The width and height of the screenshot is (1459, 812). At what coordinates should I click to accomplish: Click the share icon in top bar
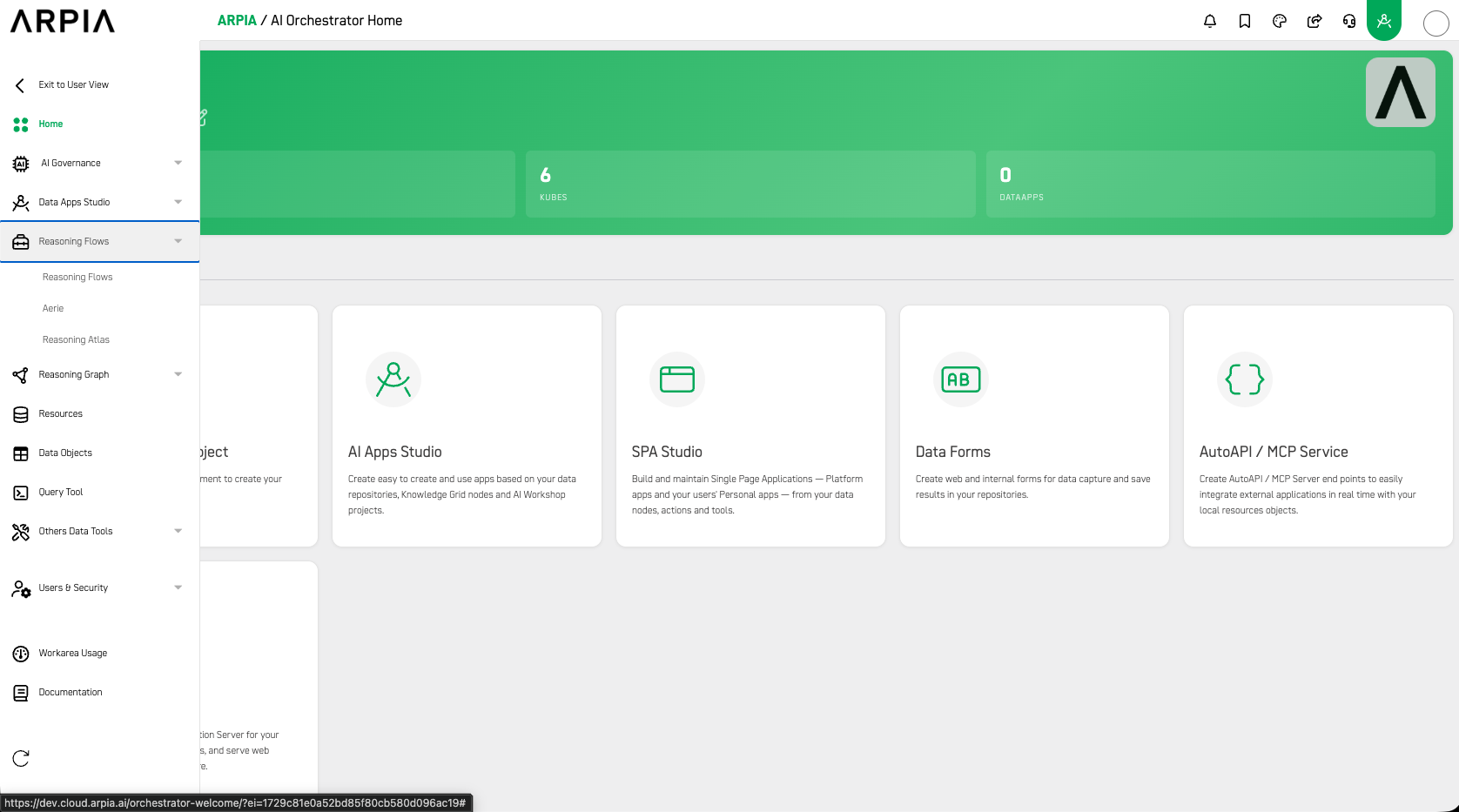pos(1314,21)
